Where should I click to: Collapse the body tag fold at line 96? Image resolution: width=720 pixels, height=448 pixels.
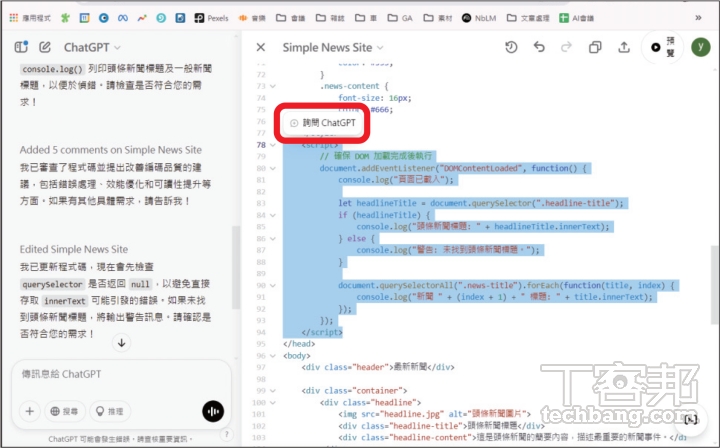click(x=273, y=356)
